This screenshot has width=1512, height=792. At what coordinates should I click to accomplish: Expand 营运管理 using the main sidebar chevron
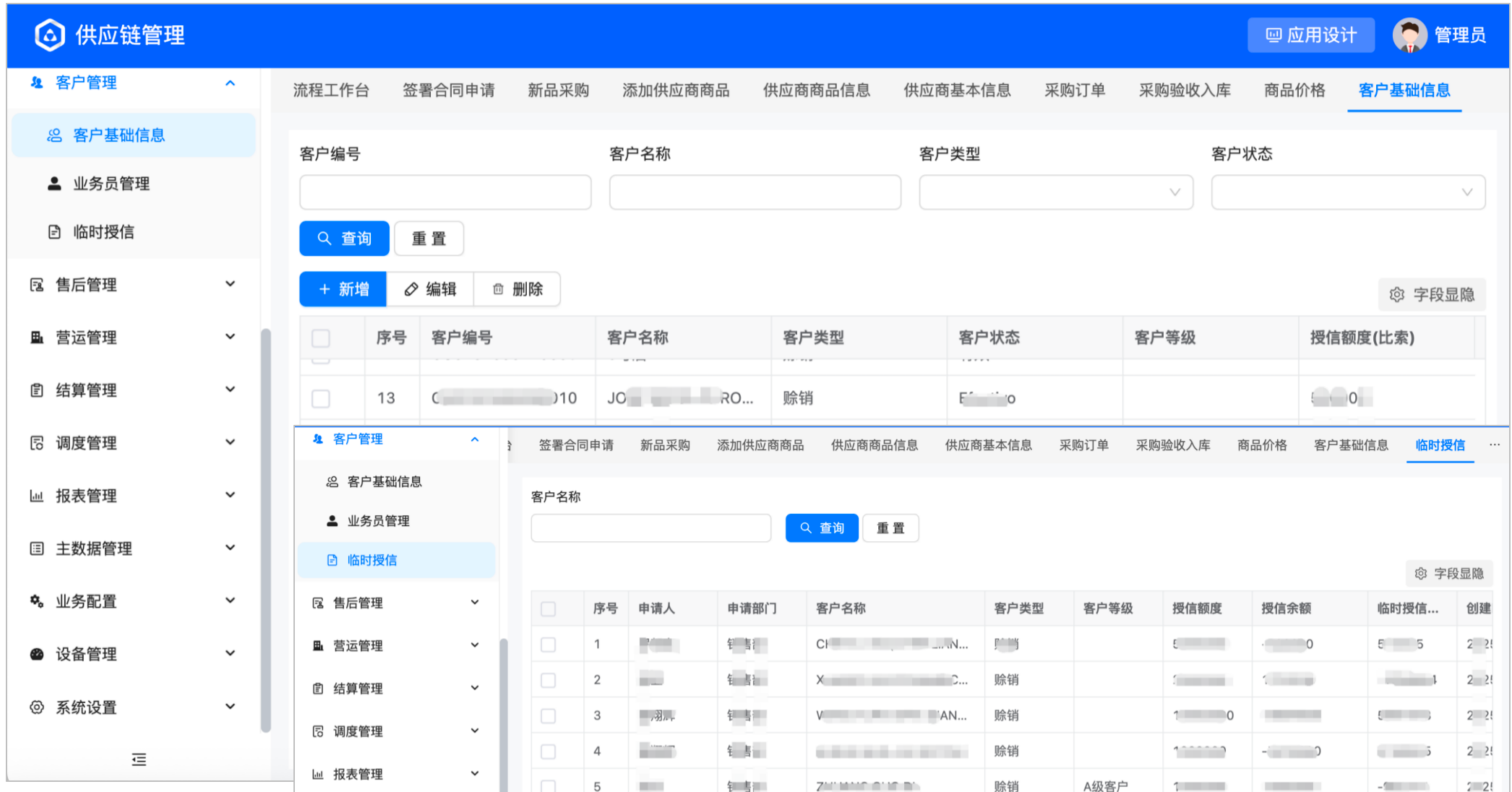tap(230, 337)
